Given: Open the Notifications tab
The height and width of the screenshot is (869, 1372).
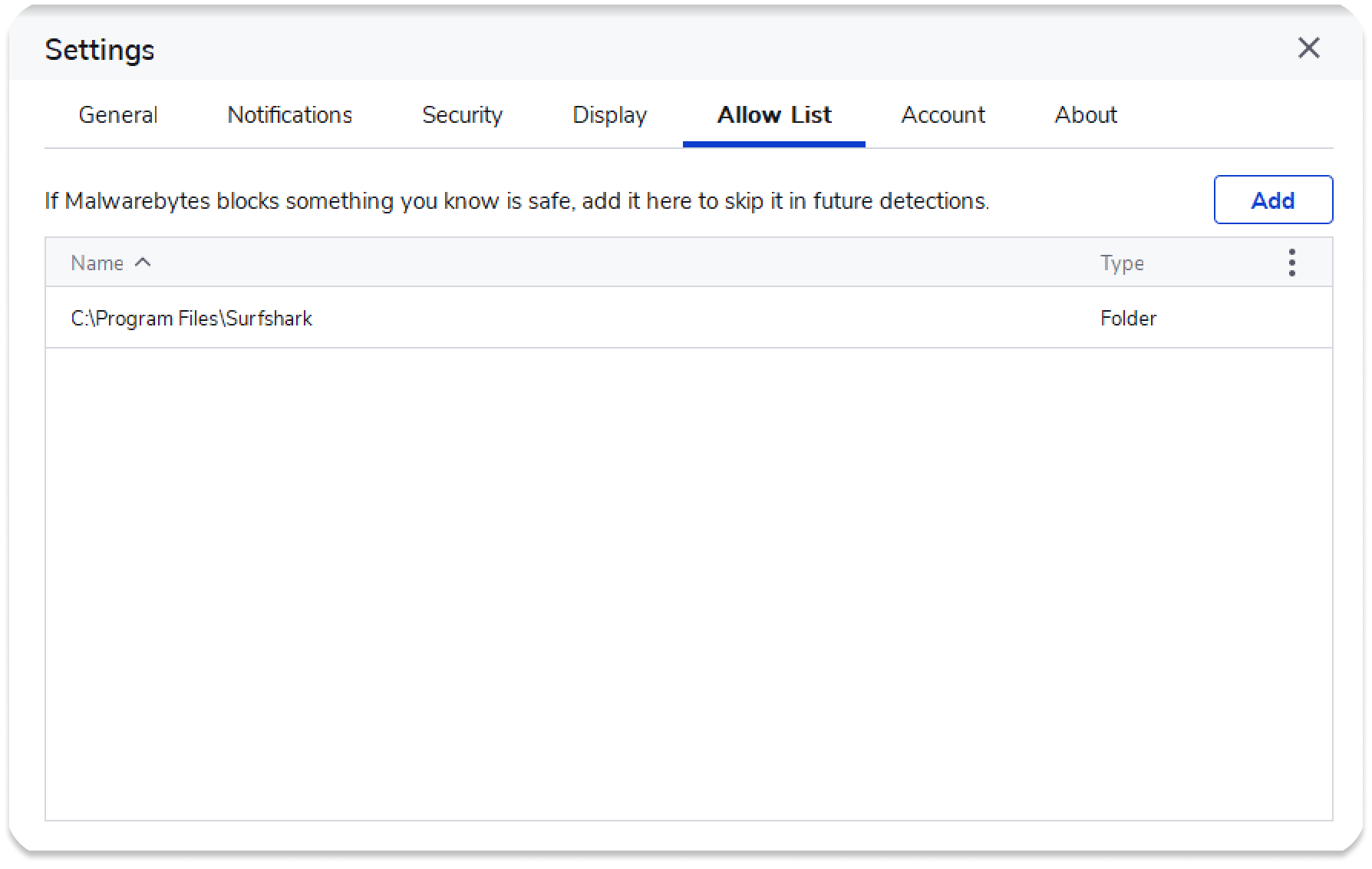Looking at the screenshot, I should pos(289,115).
